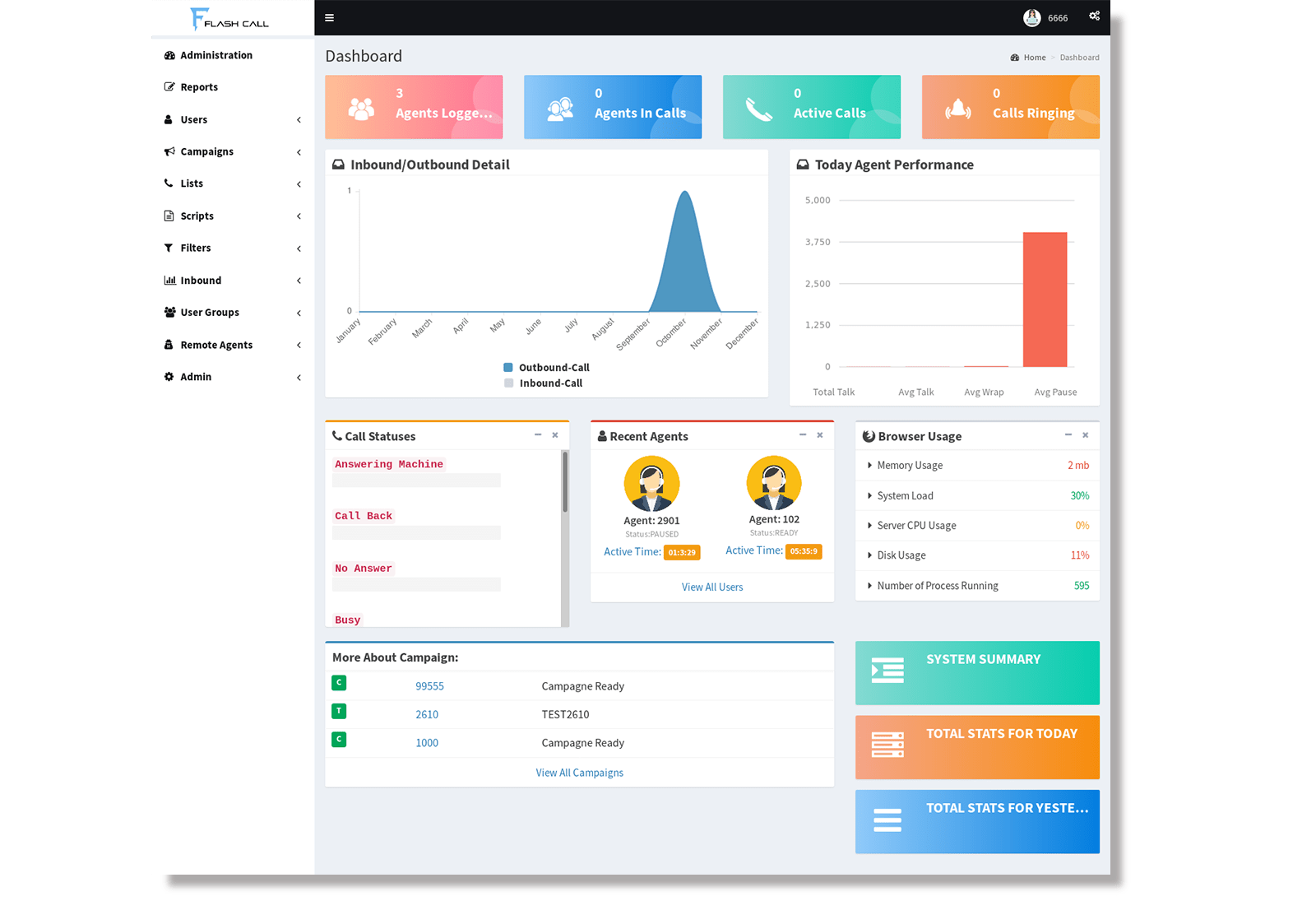Click Home in the breadcrumb navigation
1316x924 pixels.
[1033, 57]
